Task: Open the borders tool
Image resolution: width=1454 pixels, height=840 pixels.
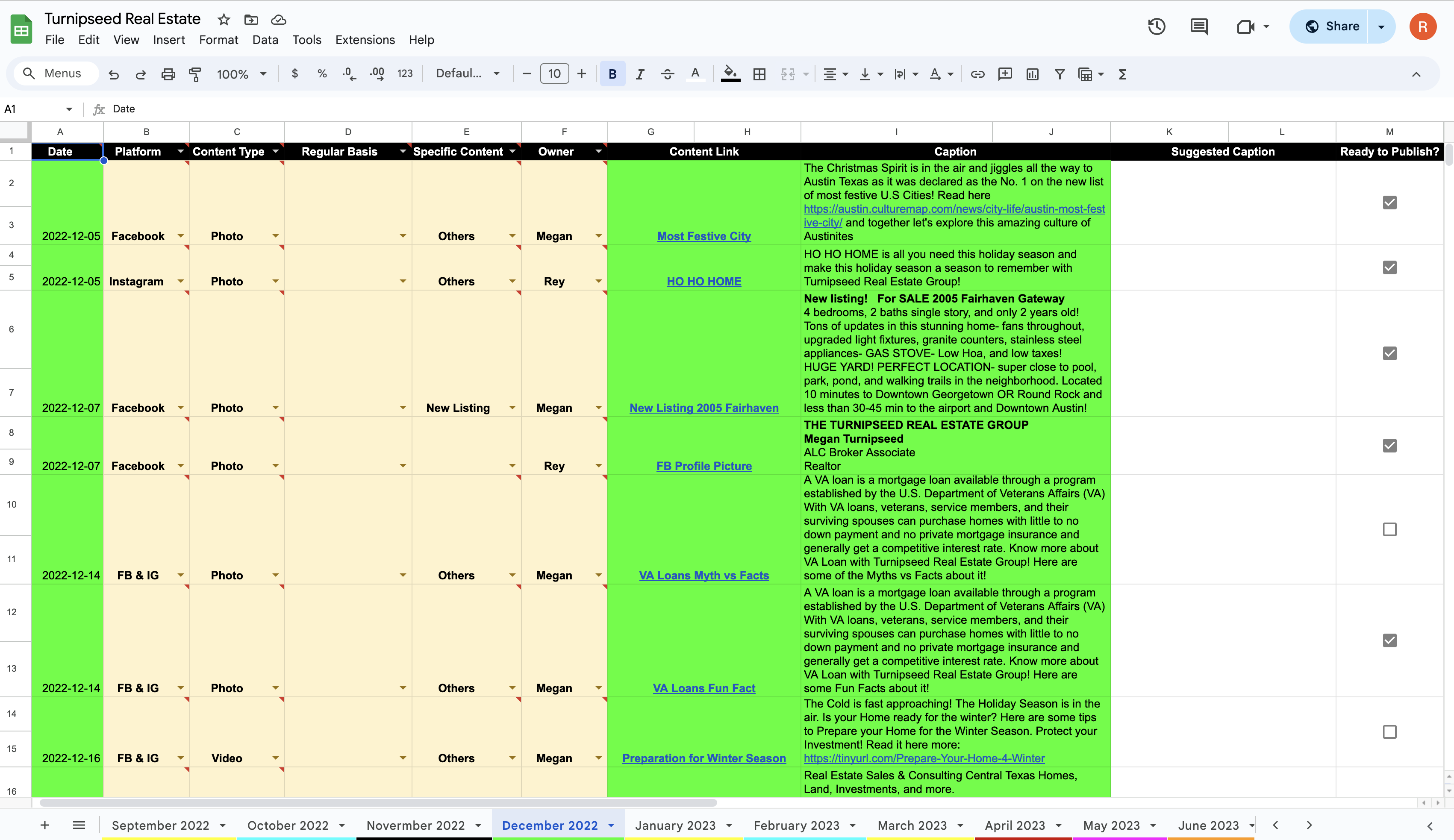Action: pyautogui.click(x=759, y=74)
